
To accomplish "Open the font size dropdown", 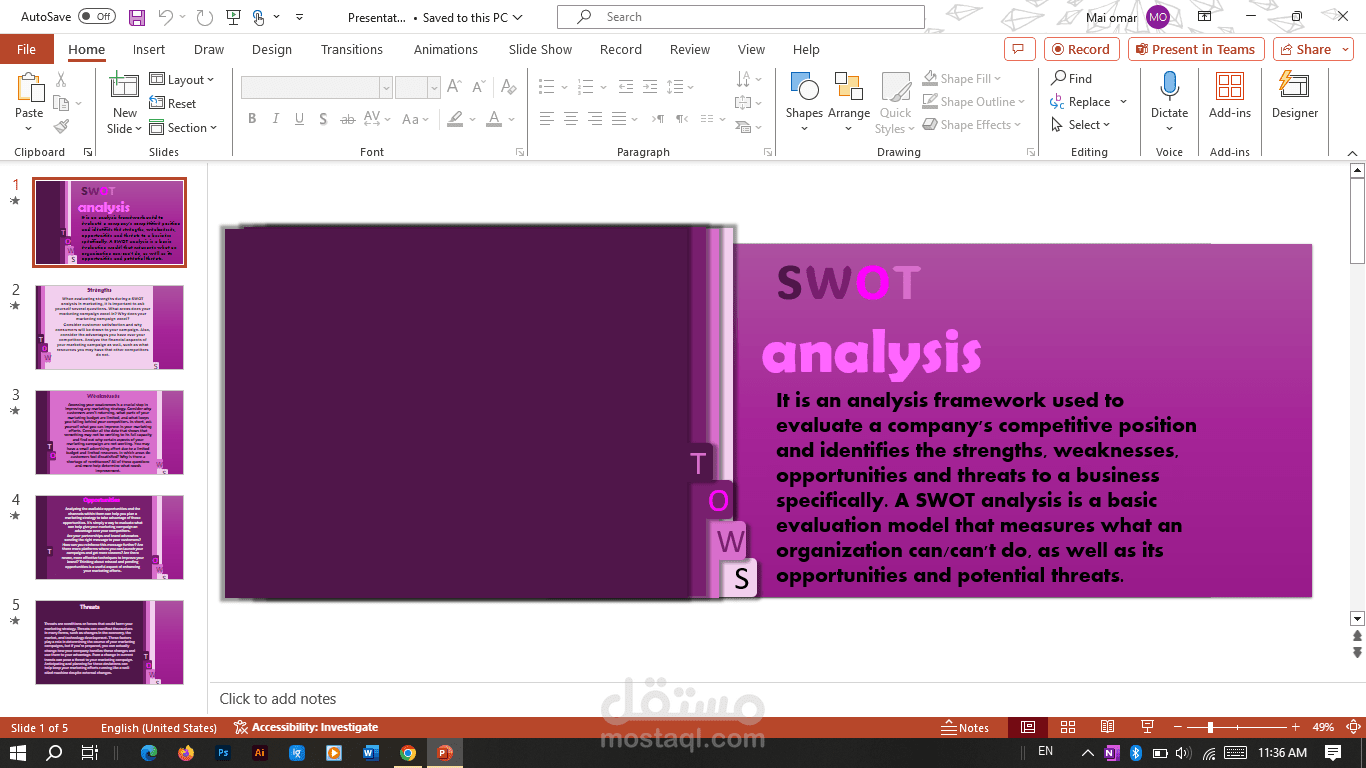I will 433,88.
